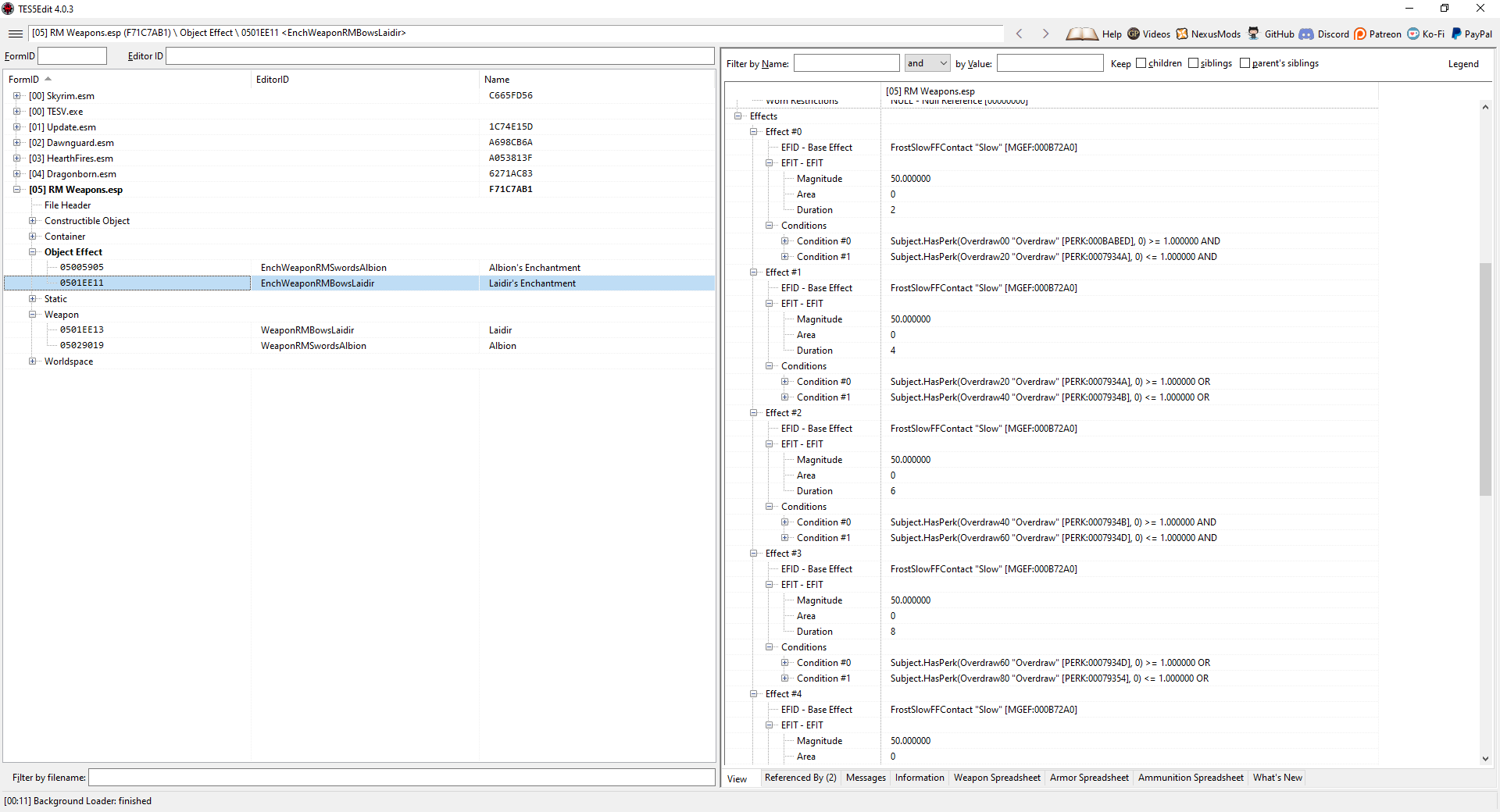Open the Videos link icon
Image resolution: width=1500 pixels, height=812 pixels.
[x=1134, y=34]
